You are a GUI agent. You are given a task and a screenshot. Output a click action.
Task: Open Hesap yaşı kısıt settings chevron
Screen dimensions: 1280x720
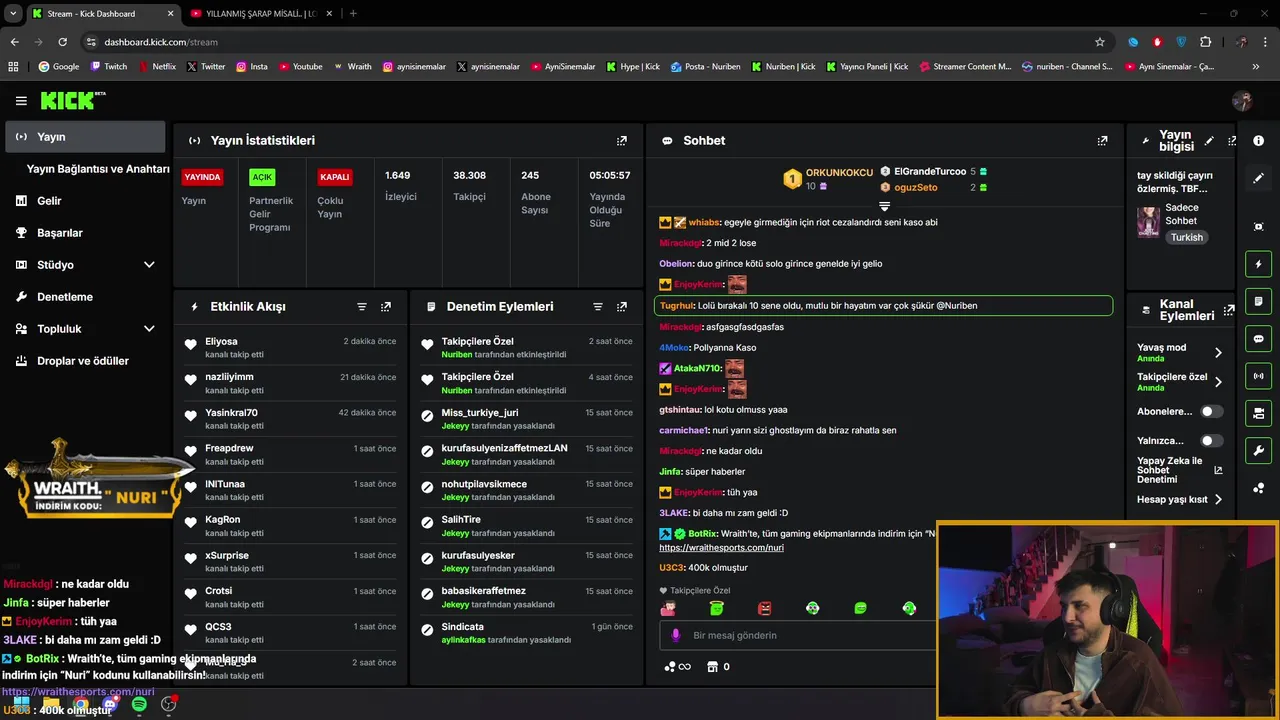[1218, 499]
